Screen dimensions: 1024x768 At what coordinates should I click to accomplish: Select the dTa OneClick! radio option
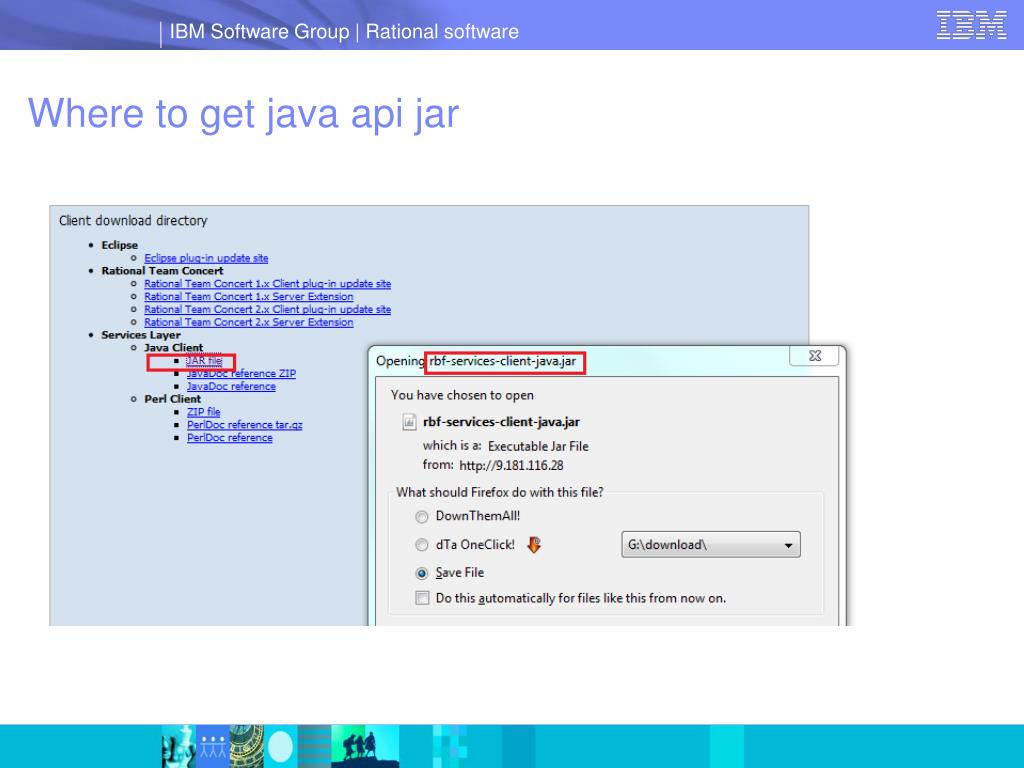click(422, 545)
